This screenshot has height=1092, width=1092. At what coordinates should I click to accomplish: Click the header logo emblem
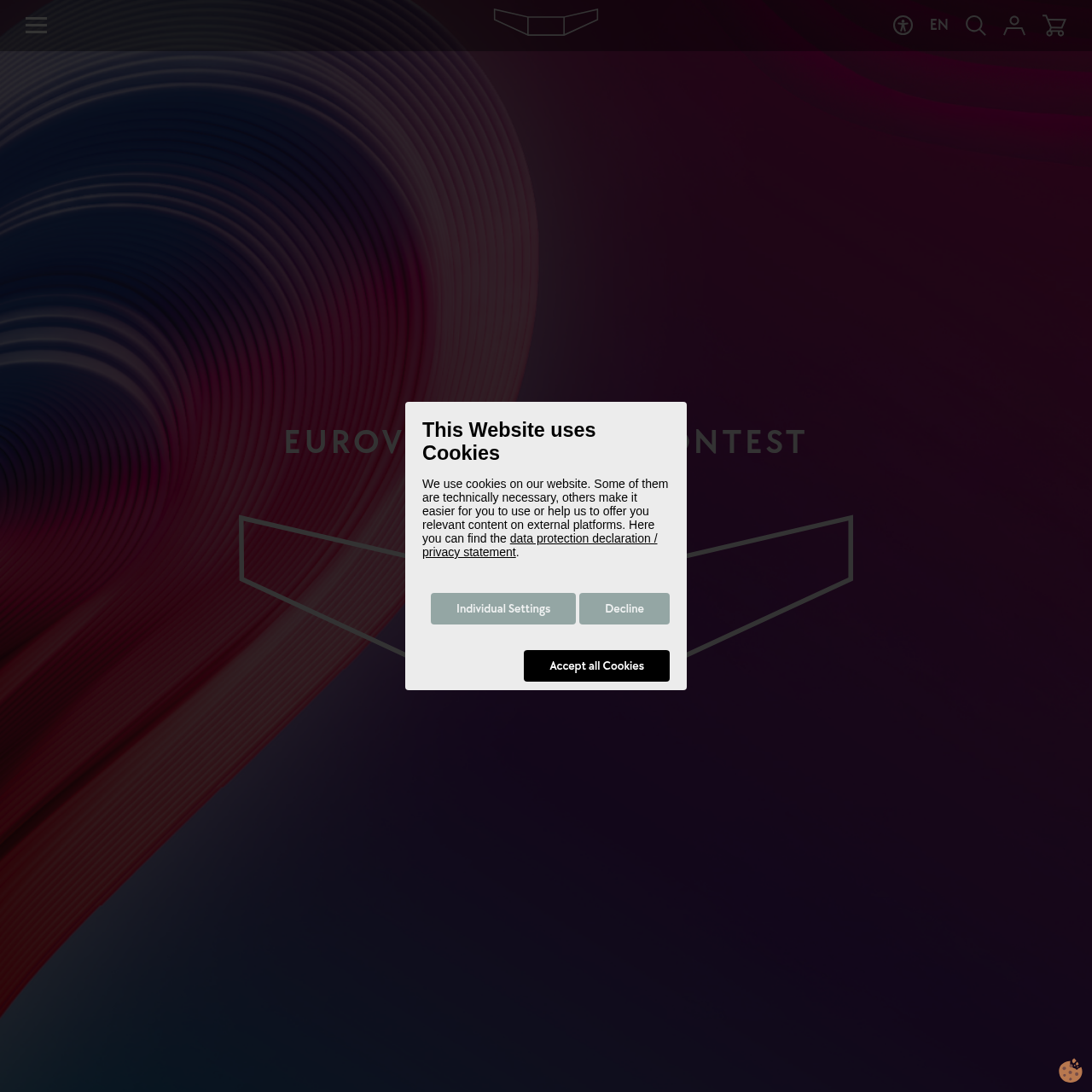[546, 23]
